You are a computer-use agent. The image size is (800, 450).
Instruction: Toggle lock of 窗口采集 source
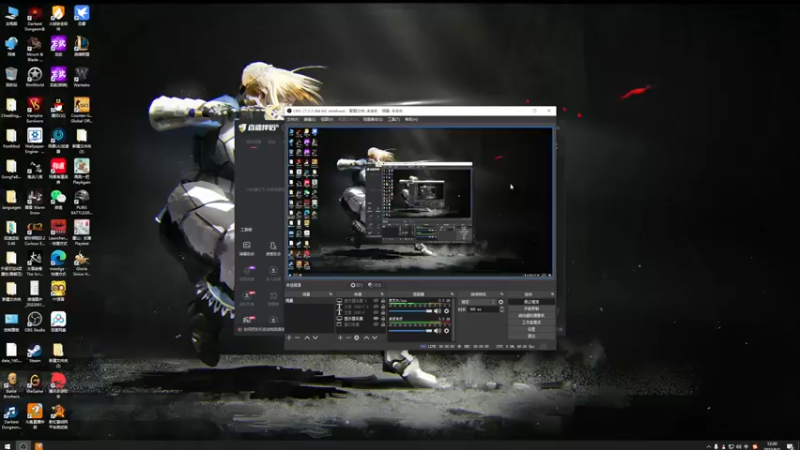point(383,324)
